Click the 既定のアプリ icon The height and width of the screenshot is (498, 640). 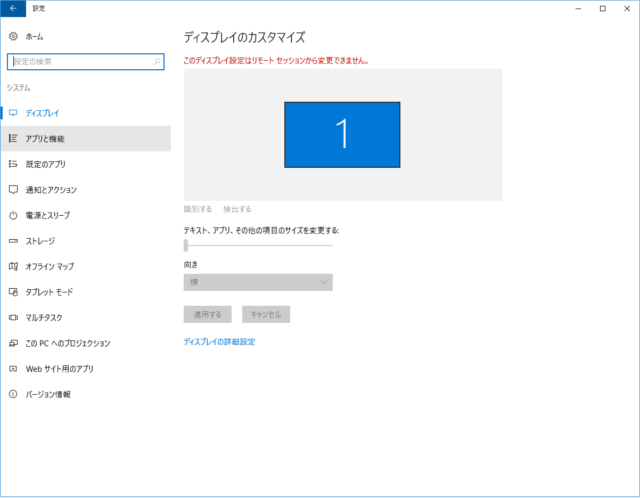(13, 164)
